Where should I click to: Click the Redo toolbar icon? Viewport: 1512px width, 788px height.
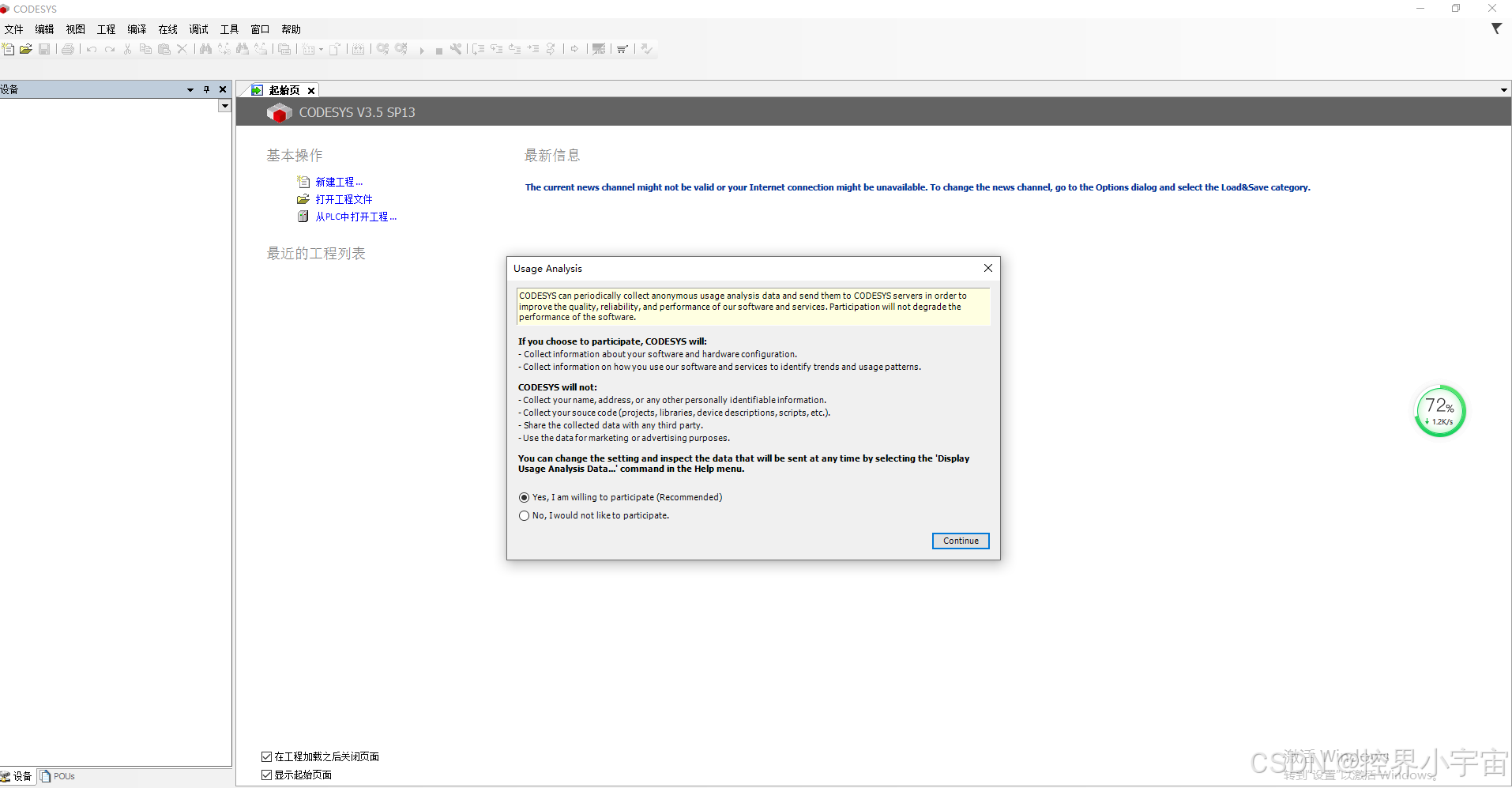pyautogui.click(x=110, y=49)
